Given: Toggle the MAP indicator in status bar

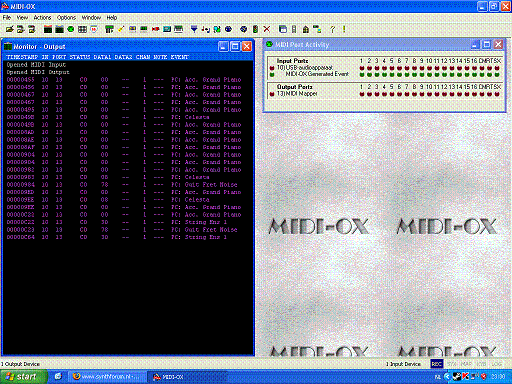Looking at the screenshot, I should 466,364.
